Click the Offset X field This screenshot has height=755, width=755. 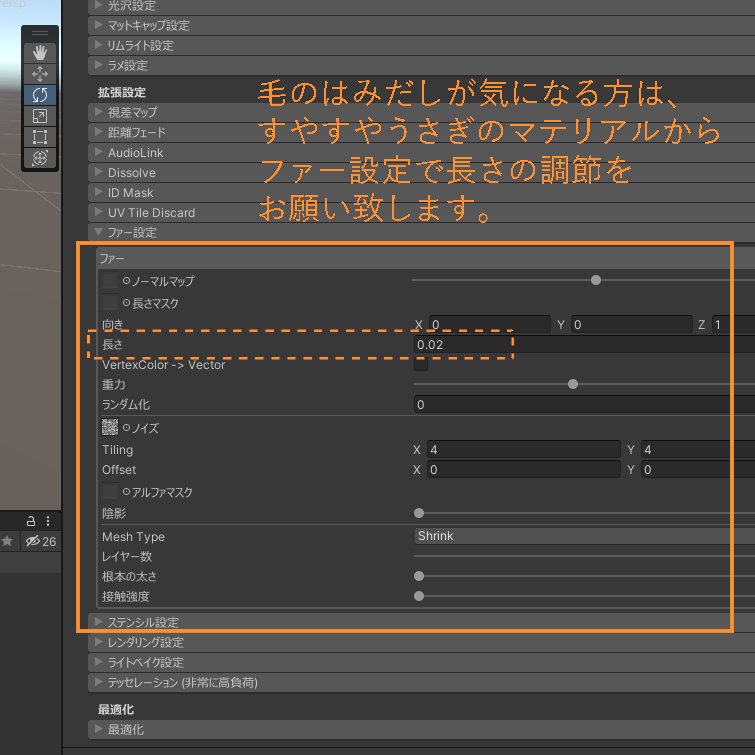(x=524, y=470)
